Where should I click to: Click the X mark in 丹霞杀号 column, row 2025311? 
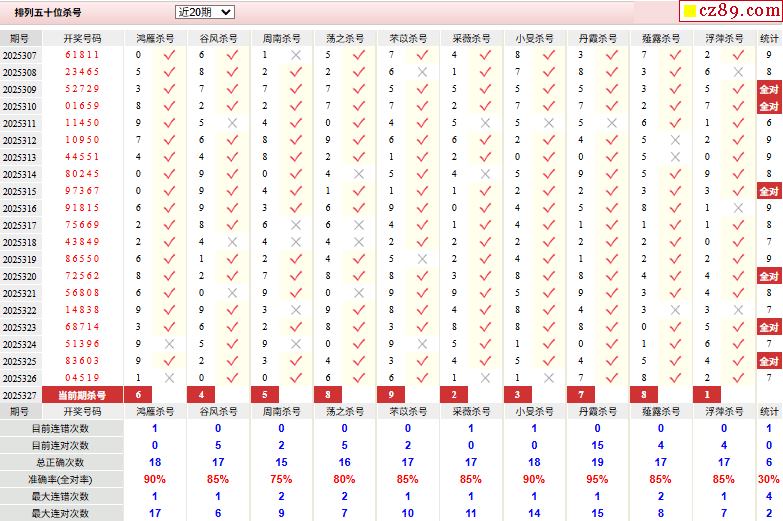point(612,123)
